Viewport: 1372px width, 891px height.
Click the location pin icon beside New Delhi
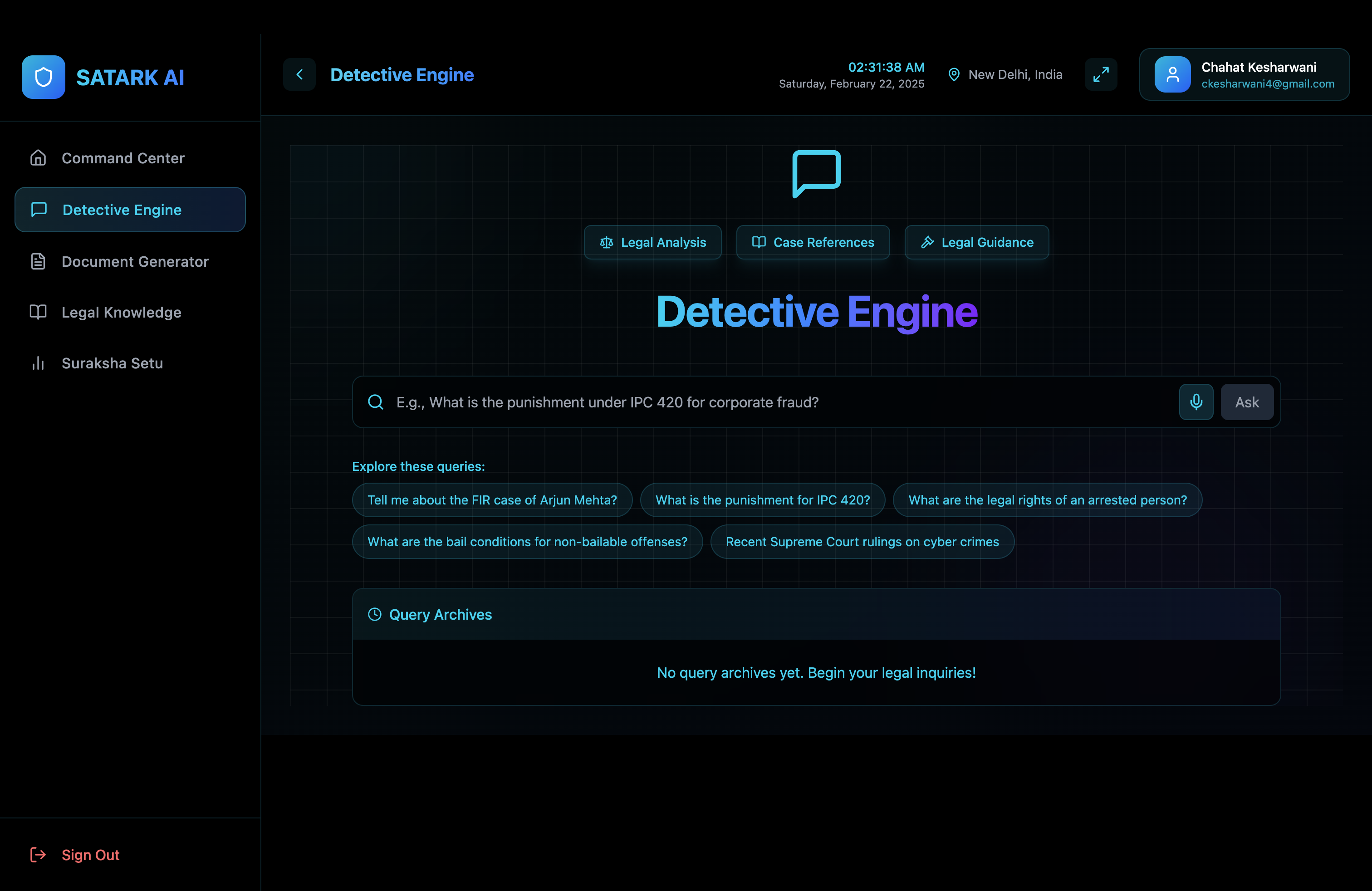coord(954,74)
